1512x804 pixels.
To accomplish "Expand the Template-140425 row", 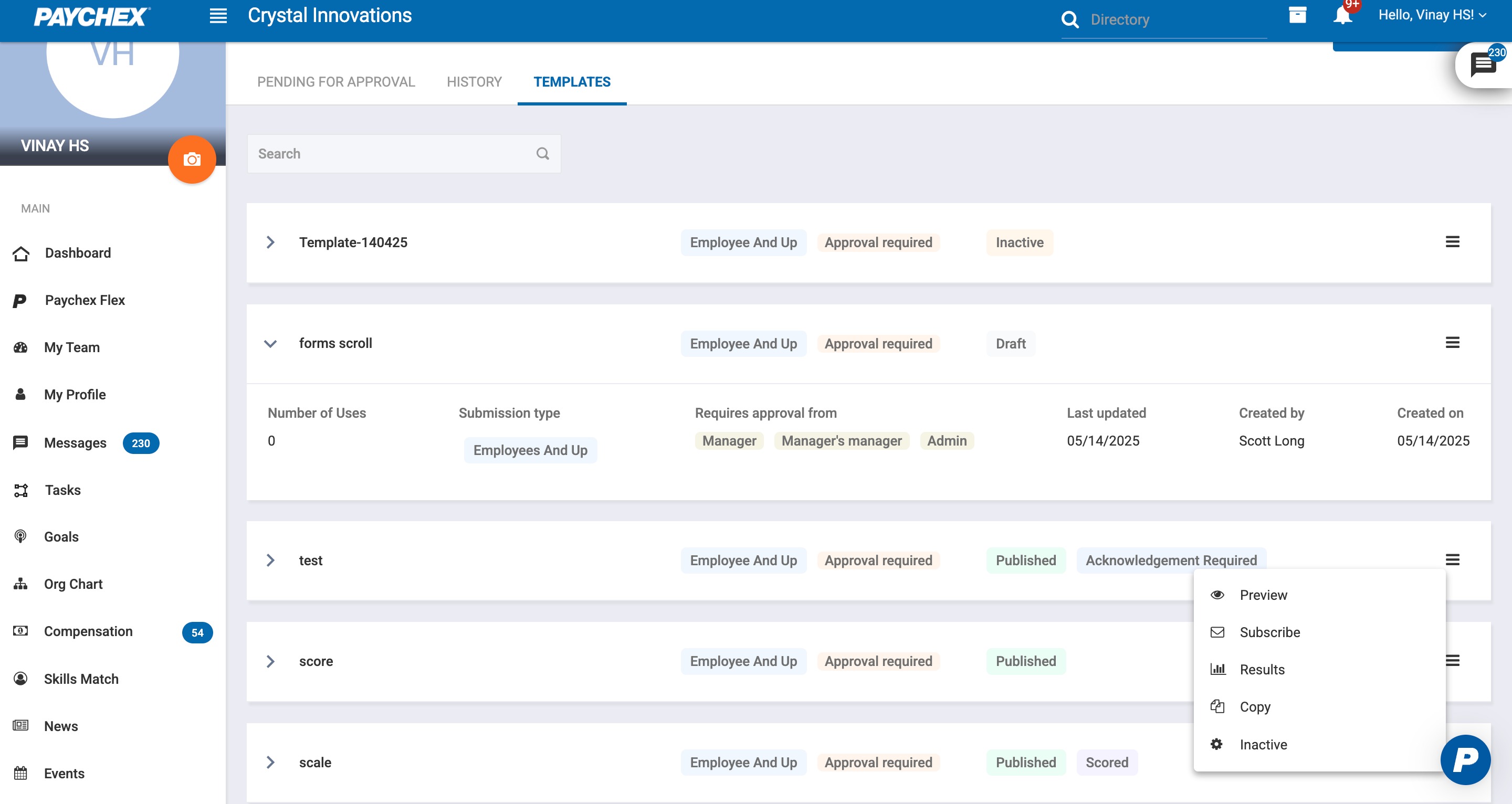I will click(x=270, y=242).
